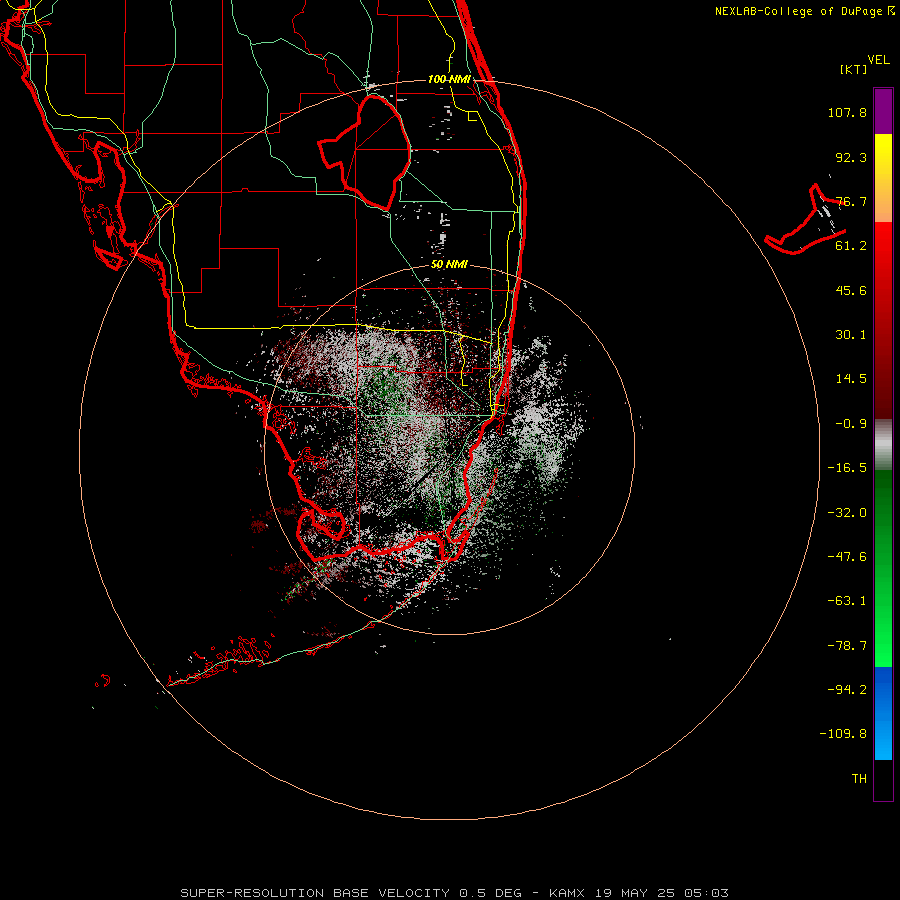This screenshot has width=900, height=900.
Task: Click the -109.8 legend value
Action: pos(843,734)
